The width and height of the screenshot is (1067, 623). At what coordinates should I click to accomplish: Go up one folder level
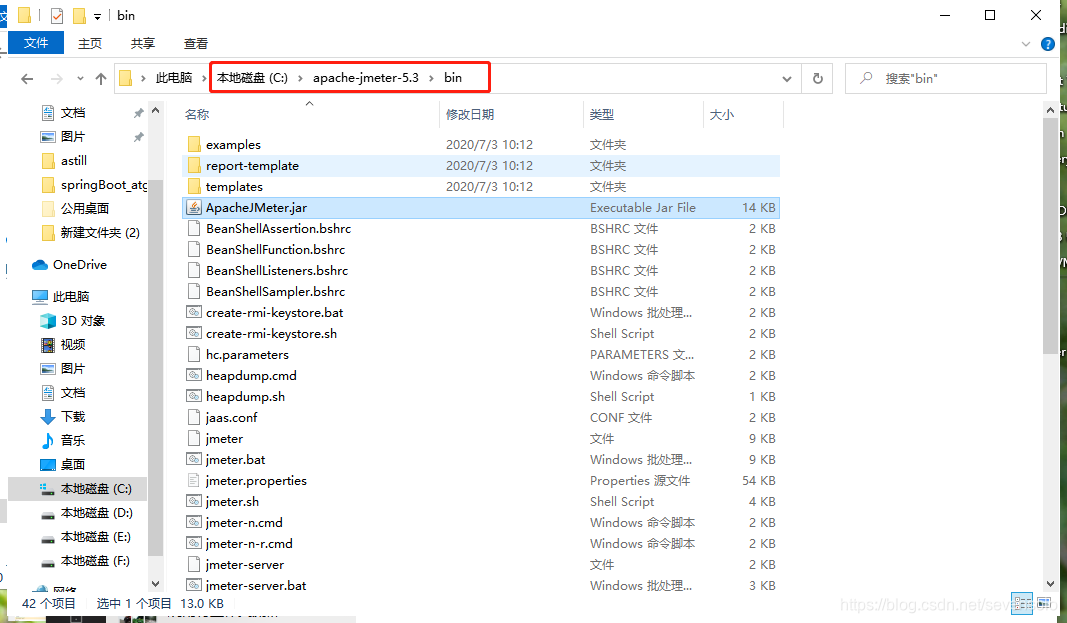pyautogui.click(x=101, y=79)
